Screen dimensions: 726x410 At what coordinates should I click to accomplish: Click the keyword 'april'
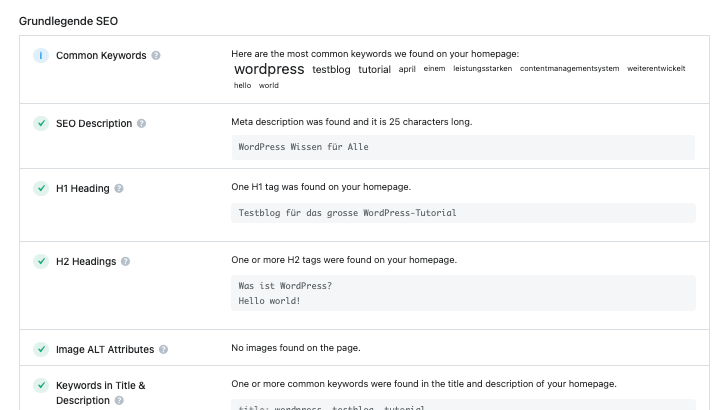[x=407, y=69]
